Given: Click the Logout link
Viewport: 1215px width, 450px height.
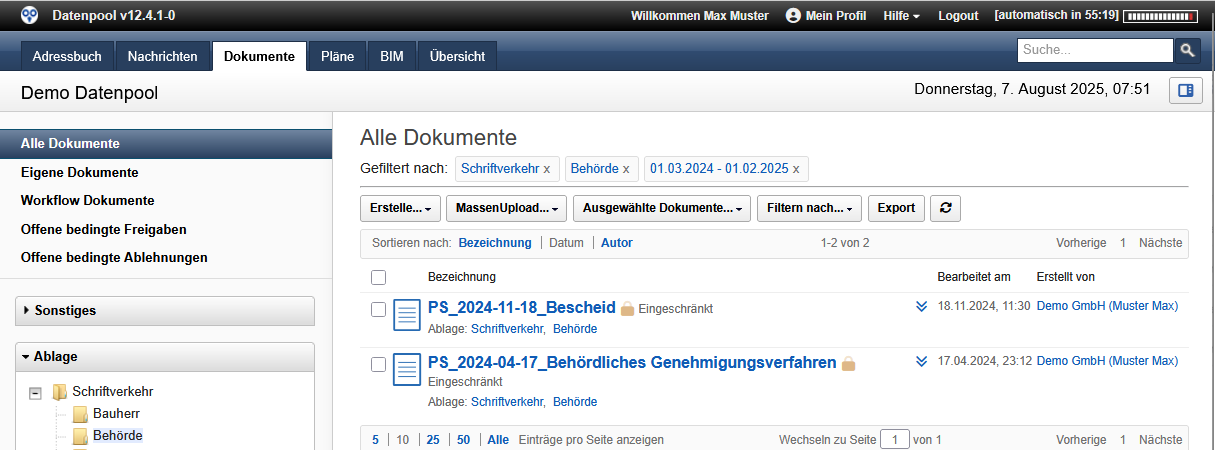Looking at the screenshot, I should tap(958, 16).
